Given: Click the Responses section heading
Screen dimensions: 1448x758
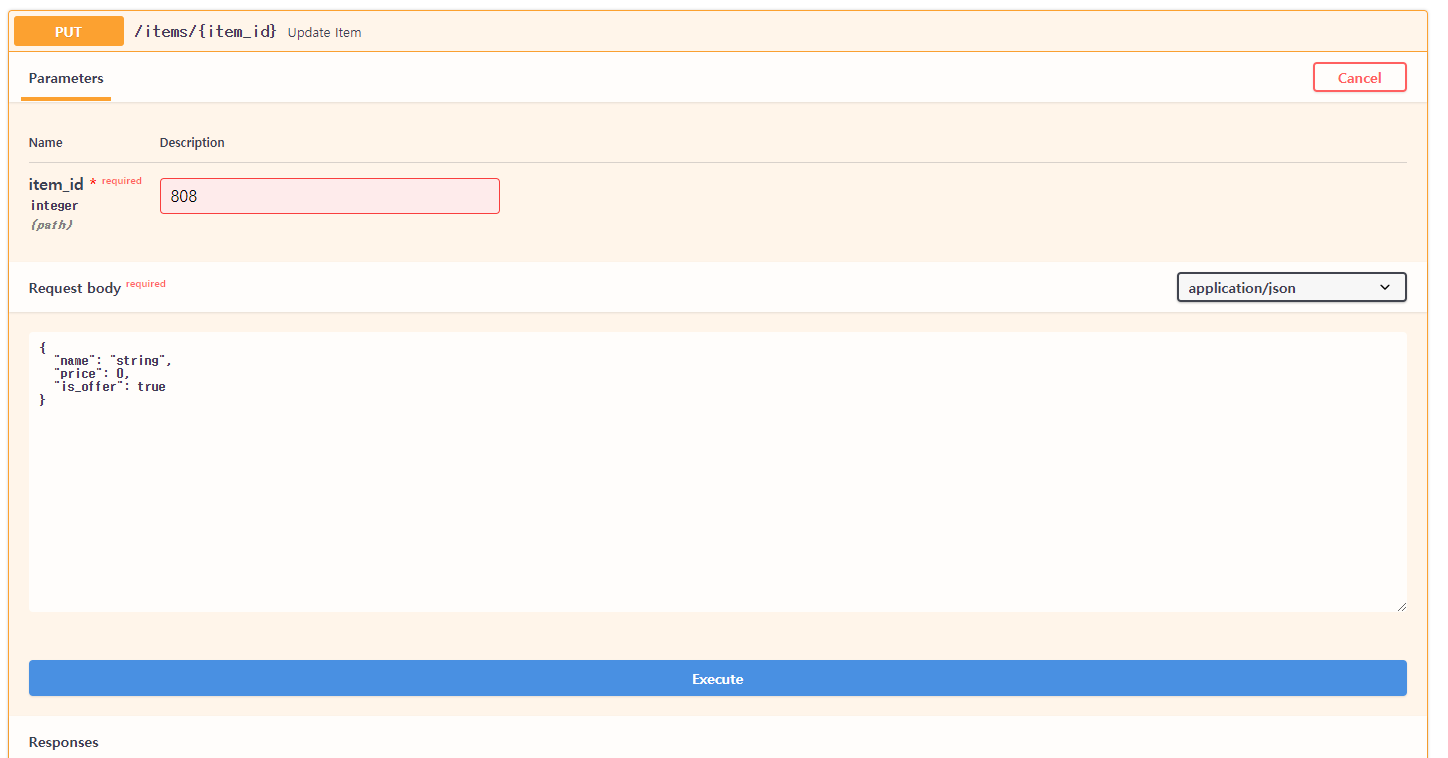Looking at the screenshot, I should click(64, 742).
